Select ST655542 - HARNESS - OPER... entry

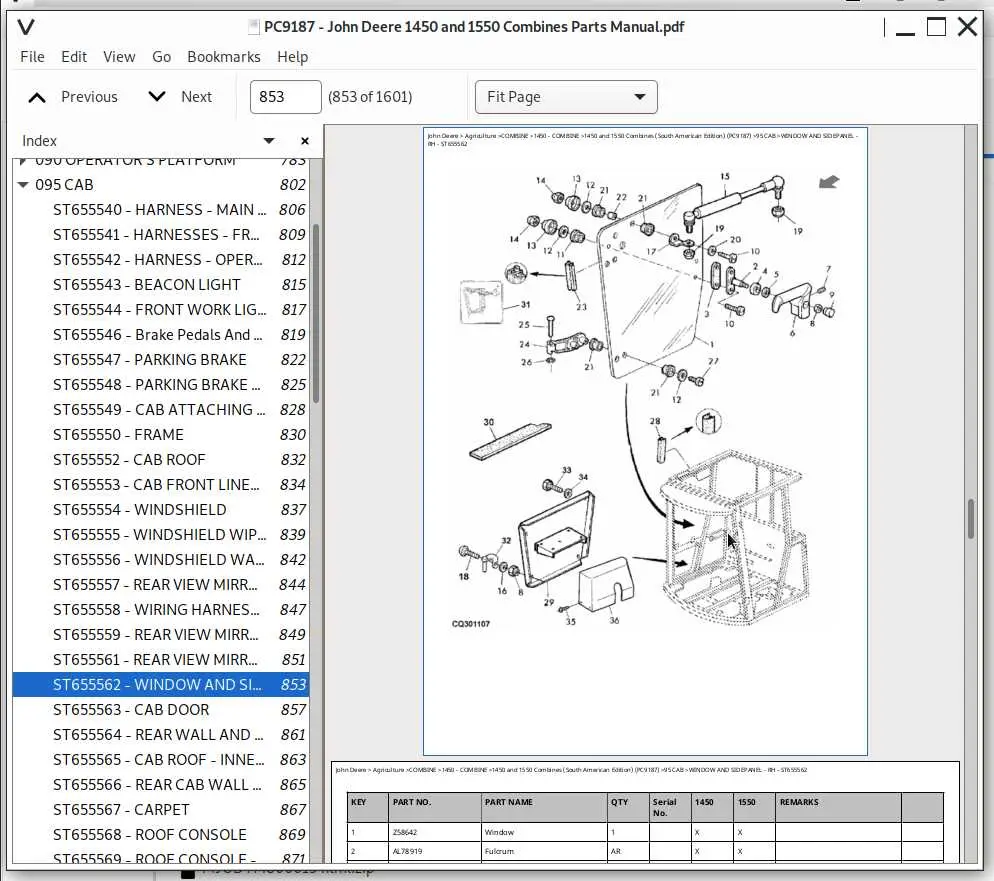click(161, 260)
